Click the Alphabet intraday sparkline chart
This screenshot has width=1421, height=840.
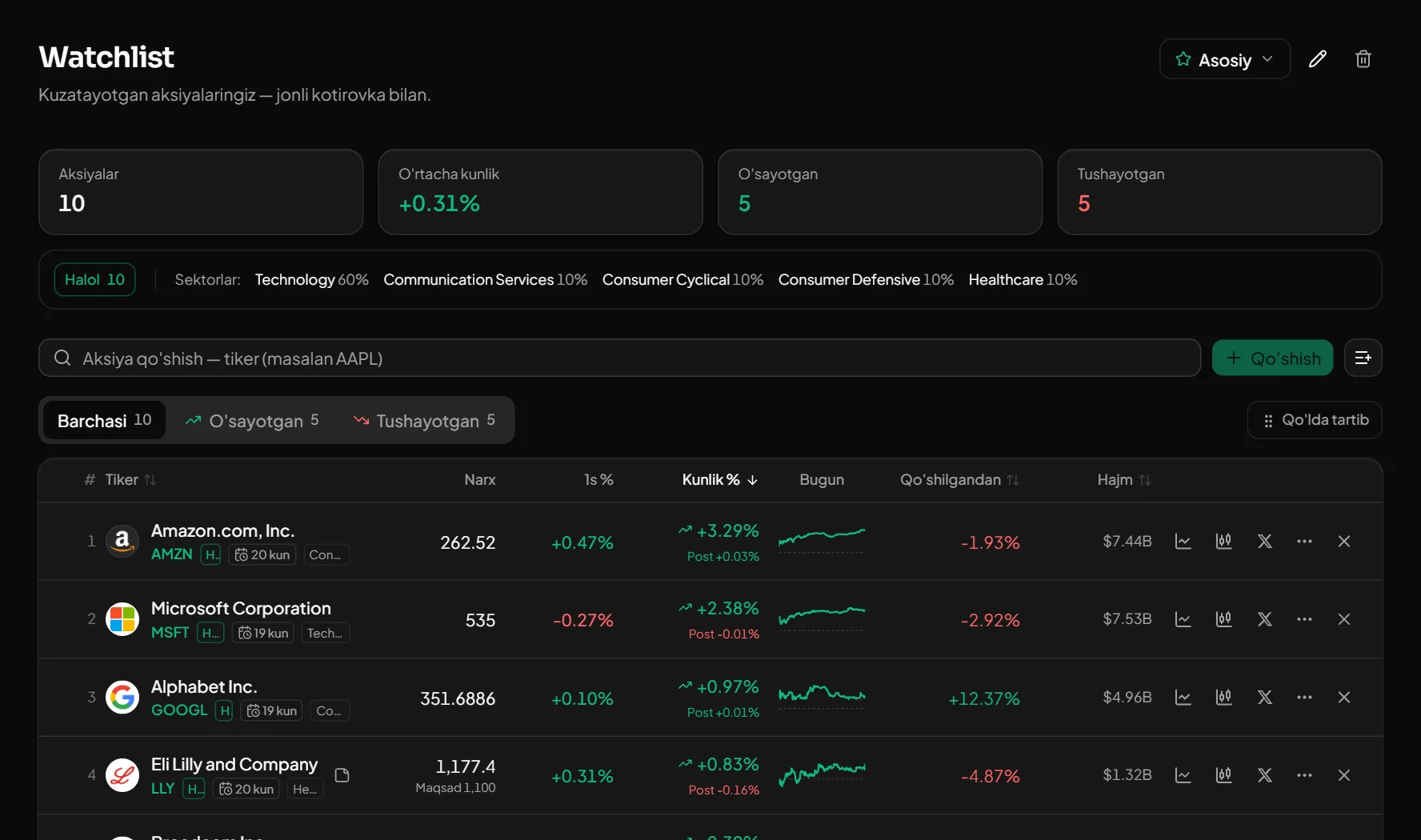[x=822, y=696]
